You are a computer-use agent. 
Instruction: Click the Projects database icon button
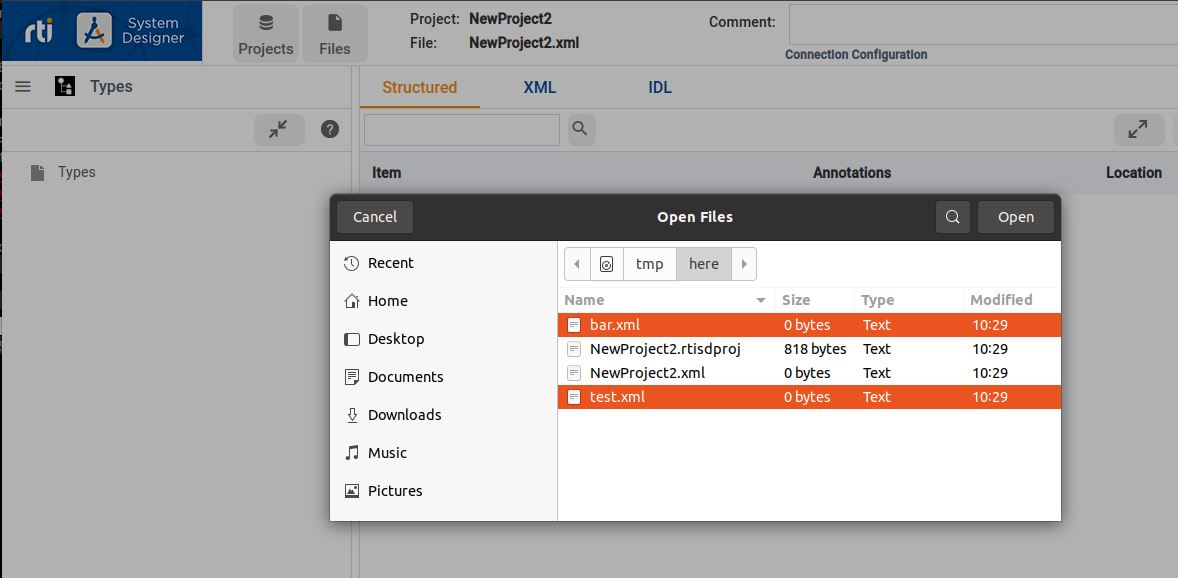tap(266, 34)
